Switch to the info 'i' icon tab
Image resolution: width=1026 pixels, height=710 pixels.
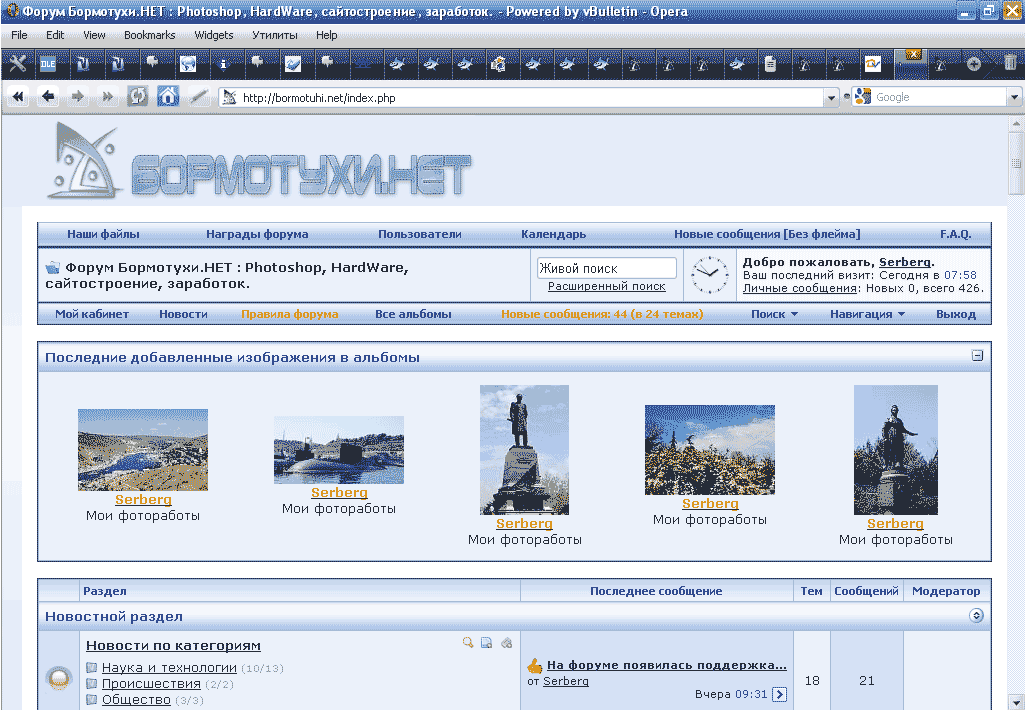[223, 63]
